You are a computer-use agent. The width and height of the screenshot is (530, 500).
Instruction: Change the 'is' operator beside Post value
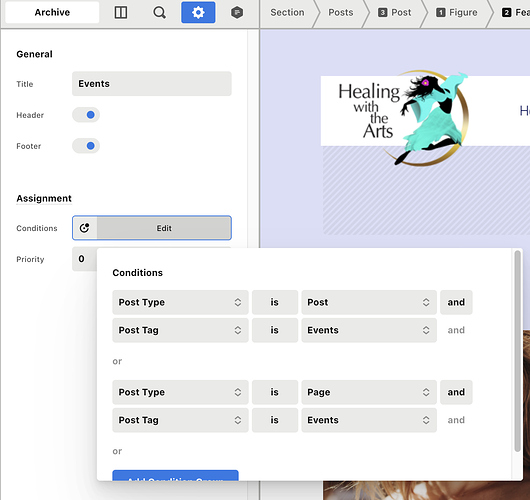click(x=275, y=302)
